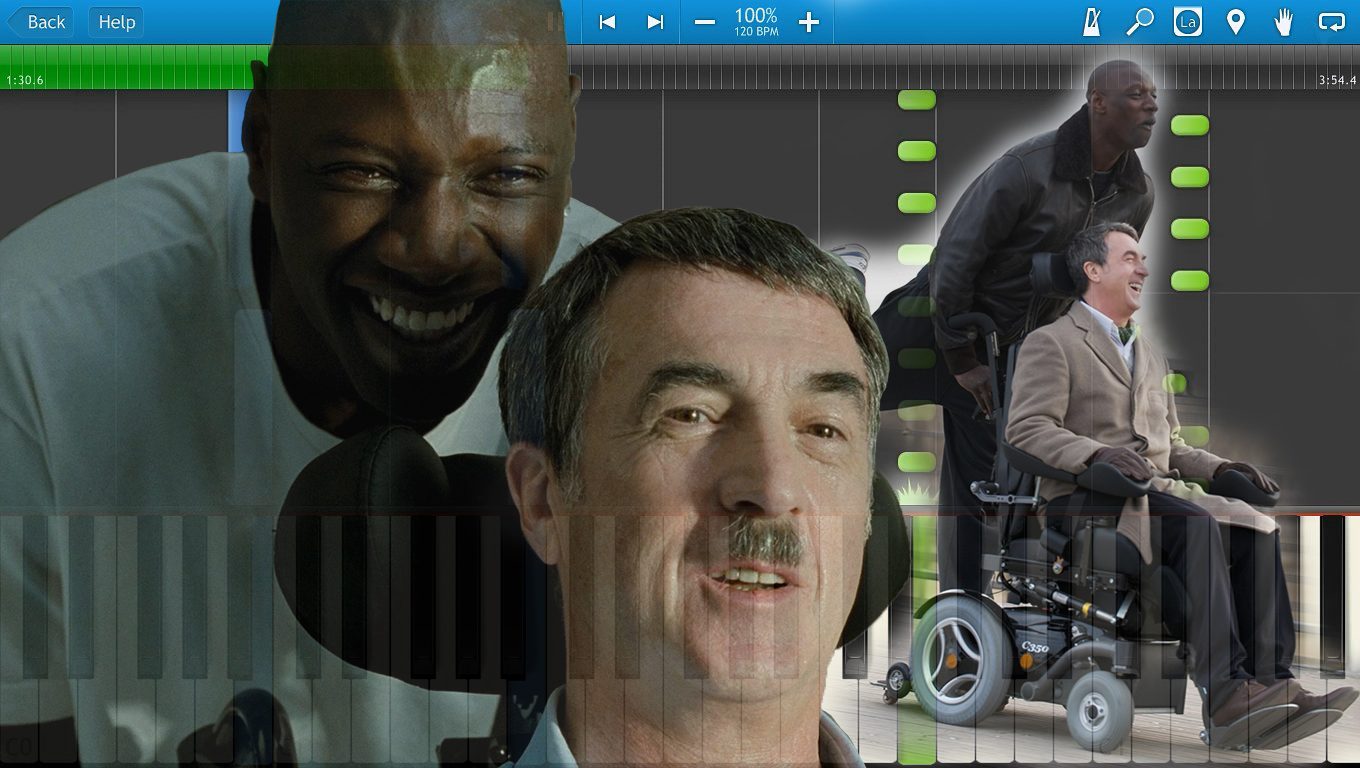Open the zoom magnifier tool
Viewport: 1360px width, 768px height.
click(x=1139, y=22)
